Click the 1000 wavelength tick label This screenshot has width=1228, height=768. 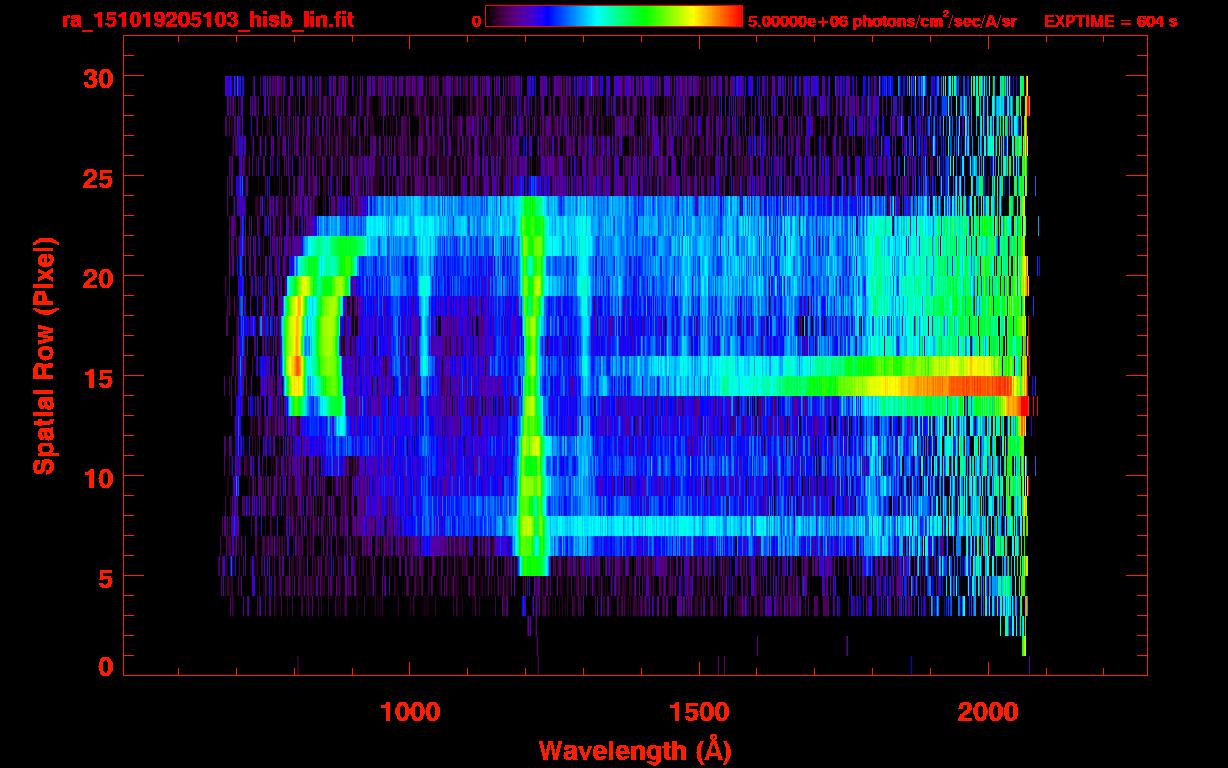(x=410, y=712)
